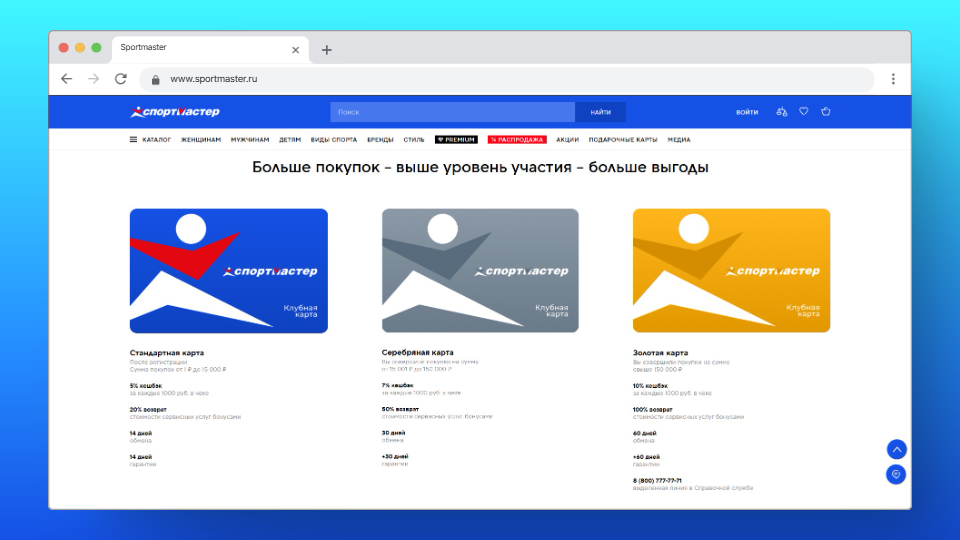
Task: Click the ВОЙТИ login link
Action: click(747, 112)
